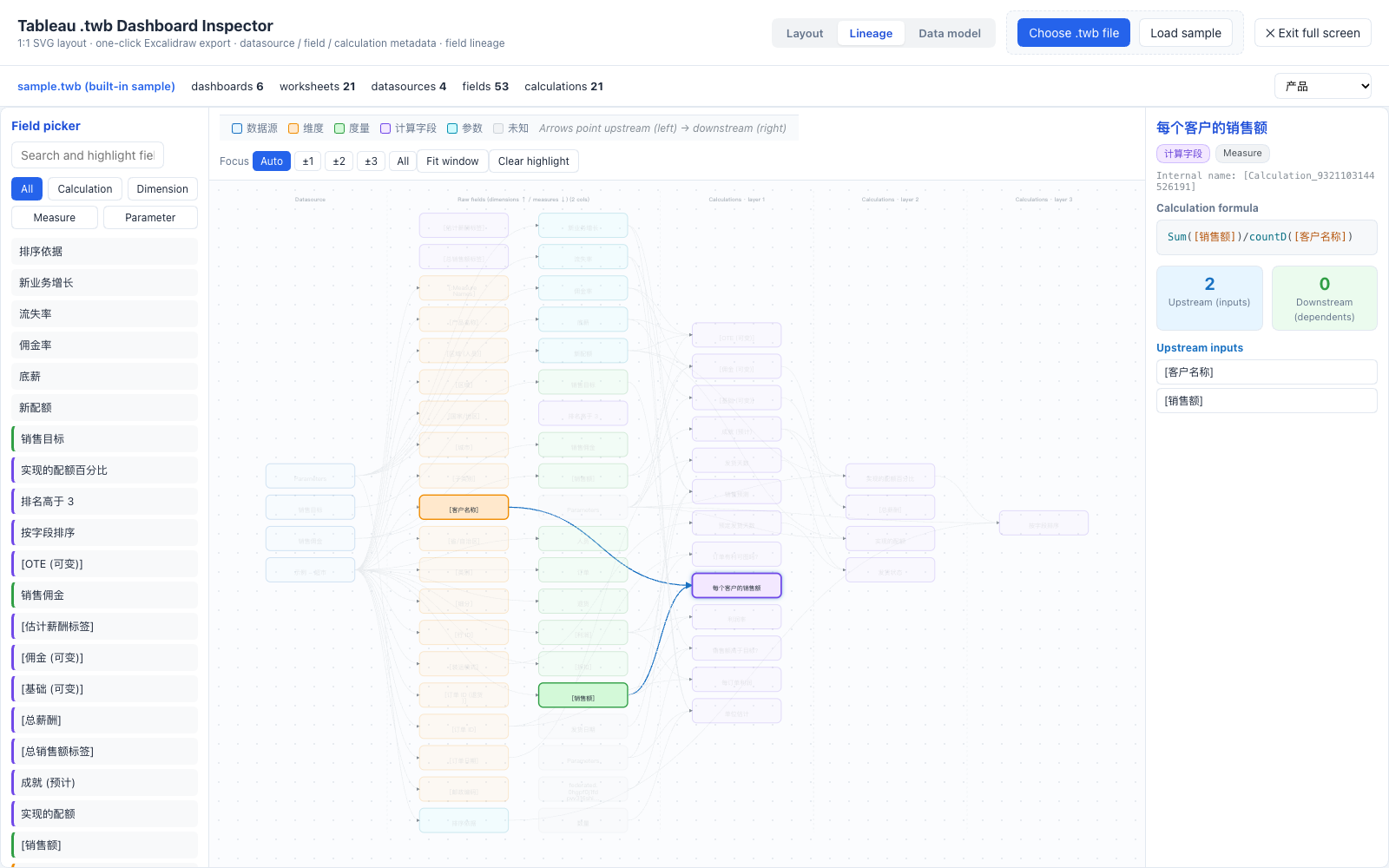
Task: Select 排序依据 in the field list
Action: tap(104, 252)
